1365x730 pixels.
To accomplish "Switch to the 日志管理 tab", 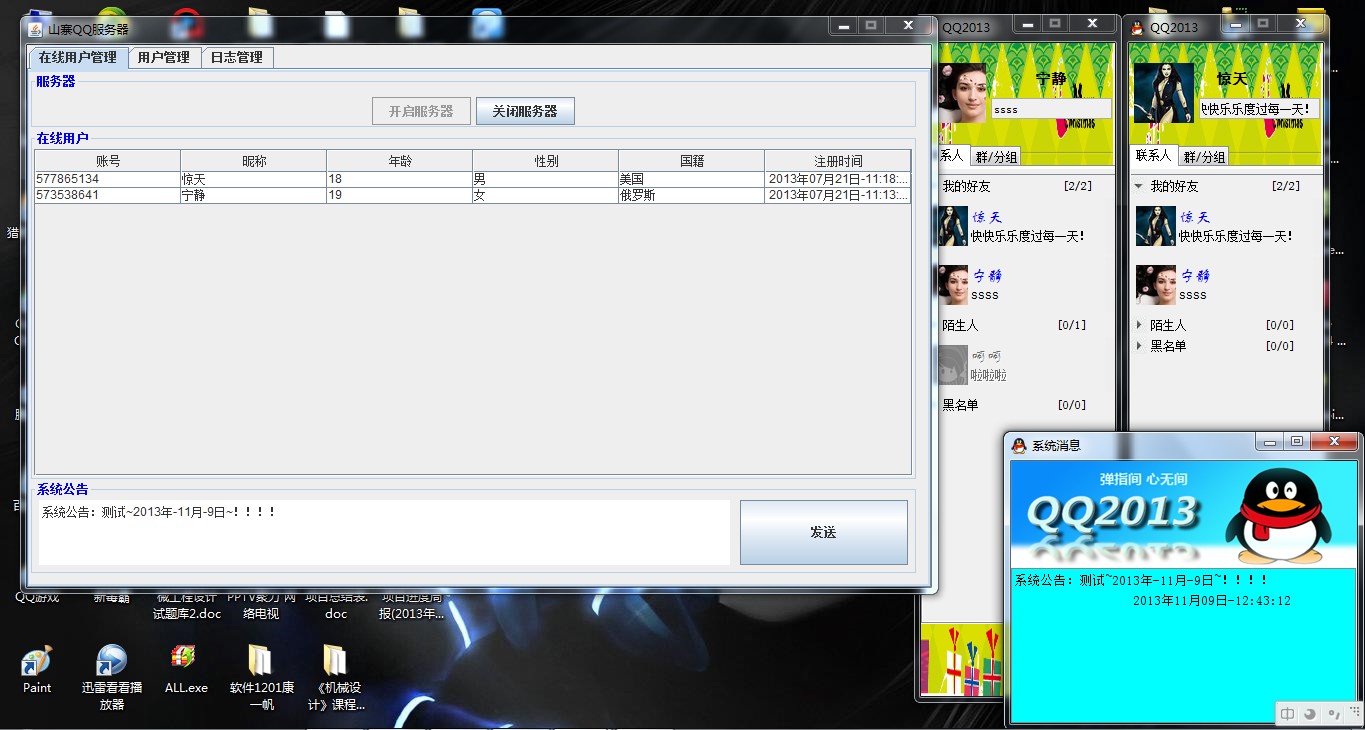I will click(x=237, y=58).
